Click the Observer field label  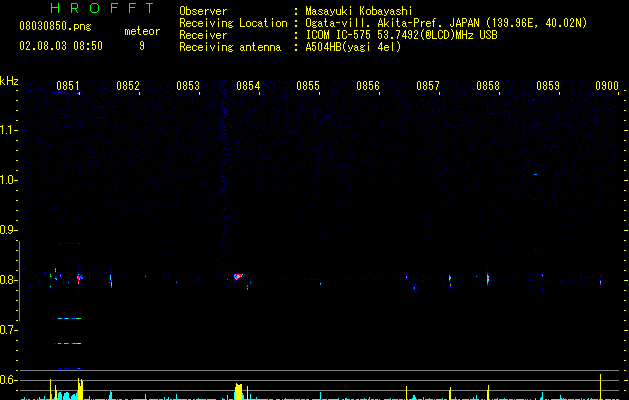click(203, 11)
